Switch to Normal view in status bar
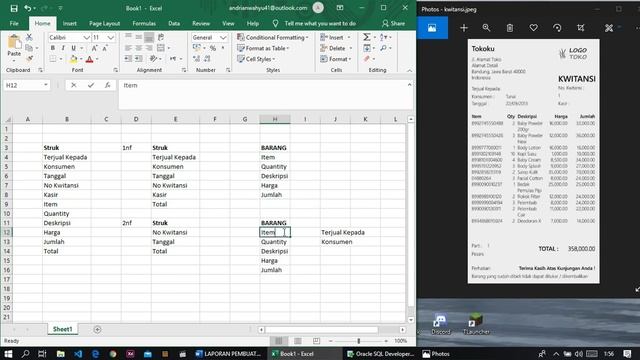The image size is (640, 360). (x=279, y=341)
